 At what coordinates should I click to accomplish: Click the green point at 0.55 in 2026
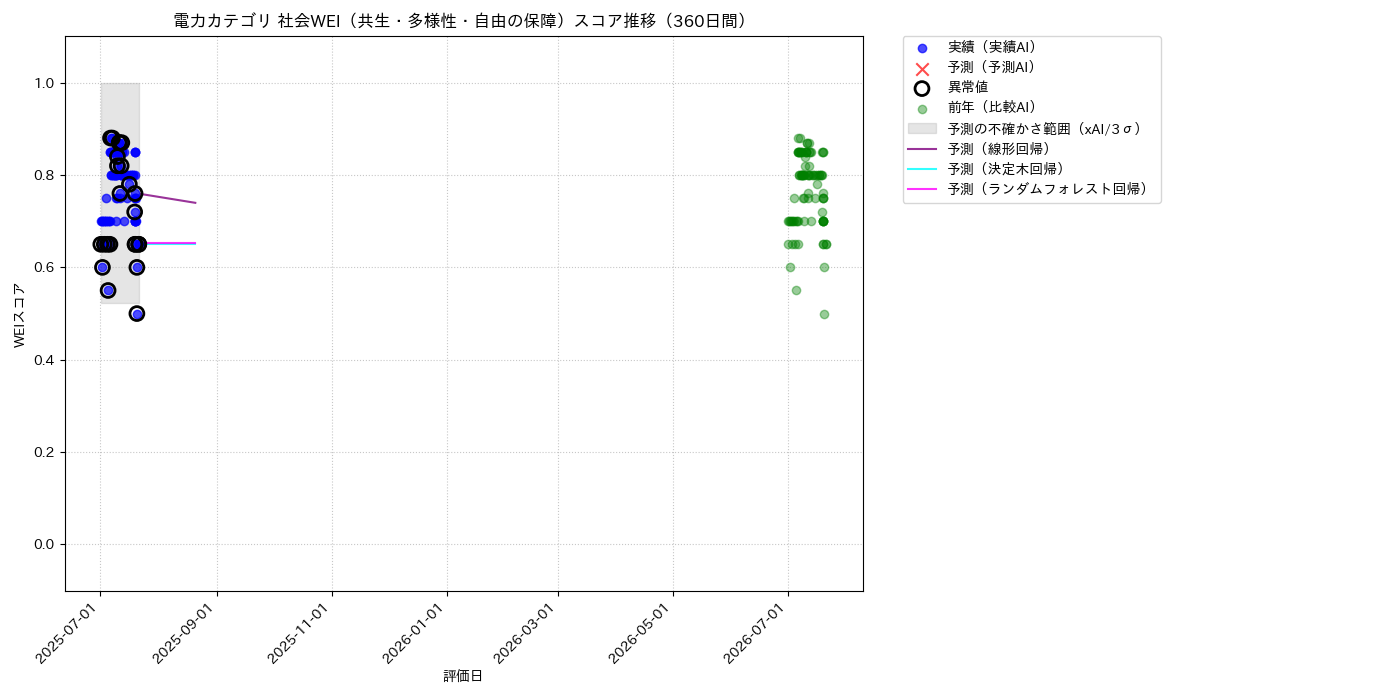[x=796, y=291]
